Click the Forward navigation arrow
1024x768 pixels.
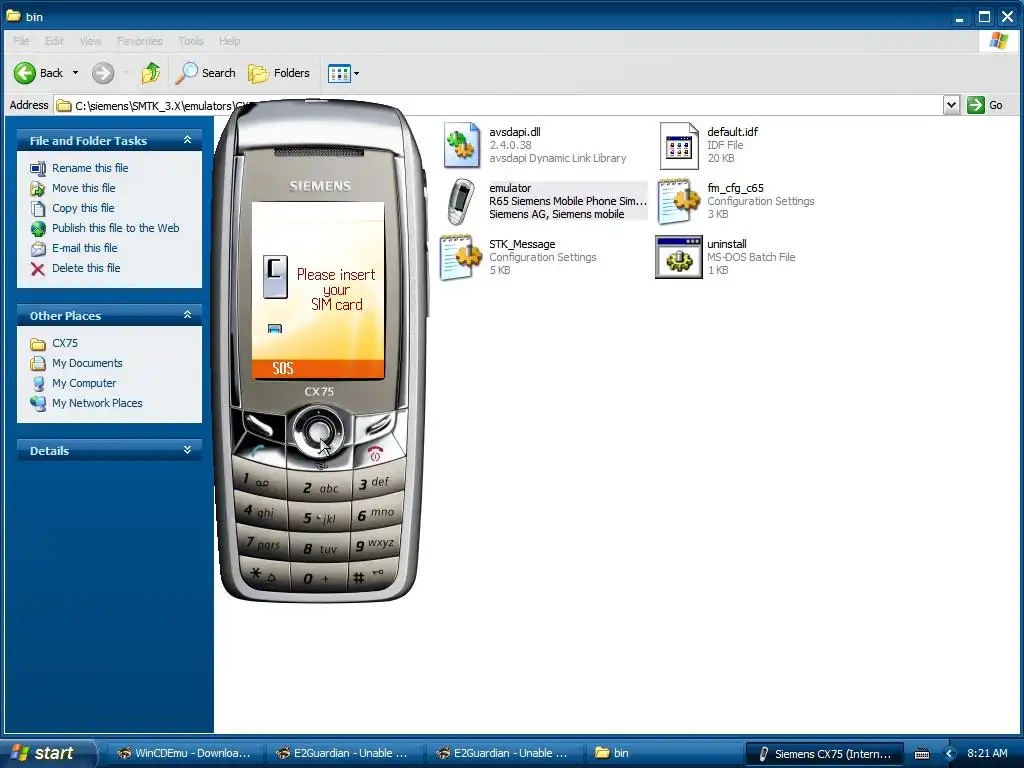pyautogui.click(x=103, y=73)
